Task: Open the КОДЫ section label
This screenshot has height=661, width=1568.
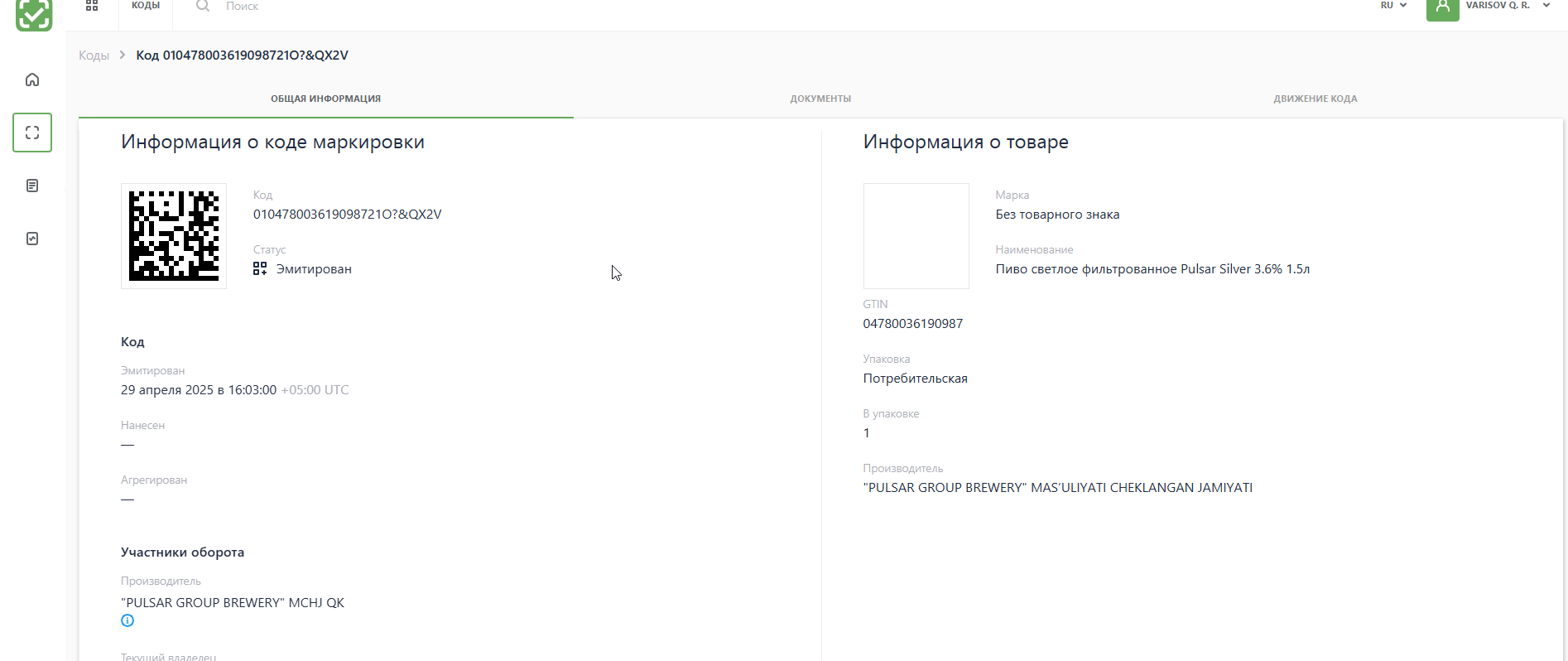Action: 146,6
